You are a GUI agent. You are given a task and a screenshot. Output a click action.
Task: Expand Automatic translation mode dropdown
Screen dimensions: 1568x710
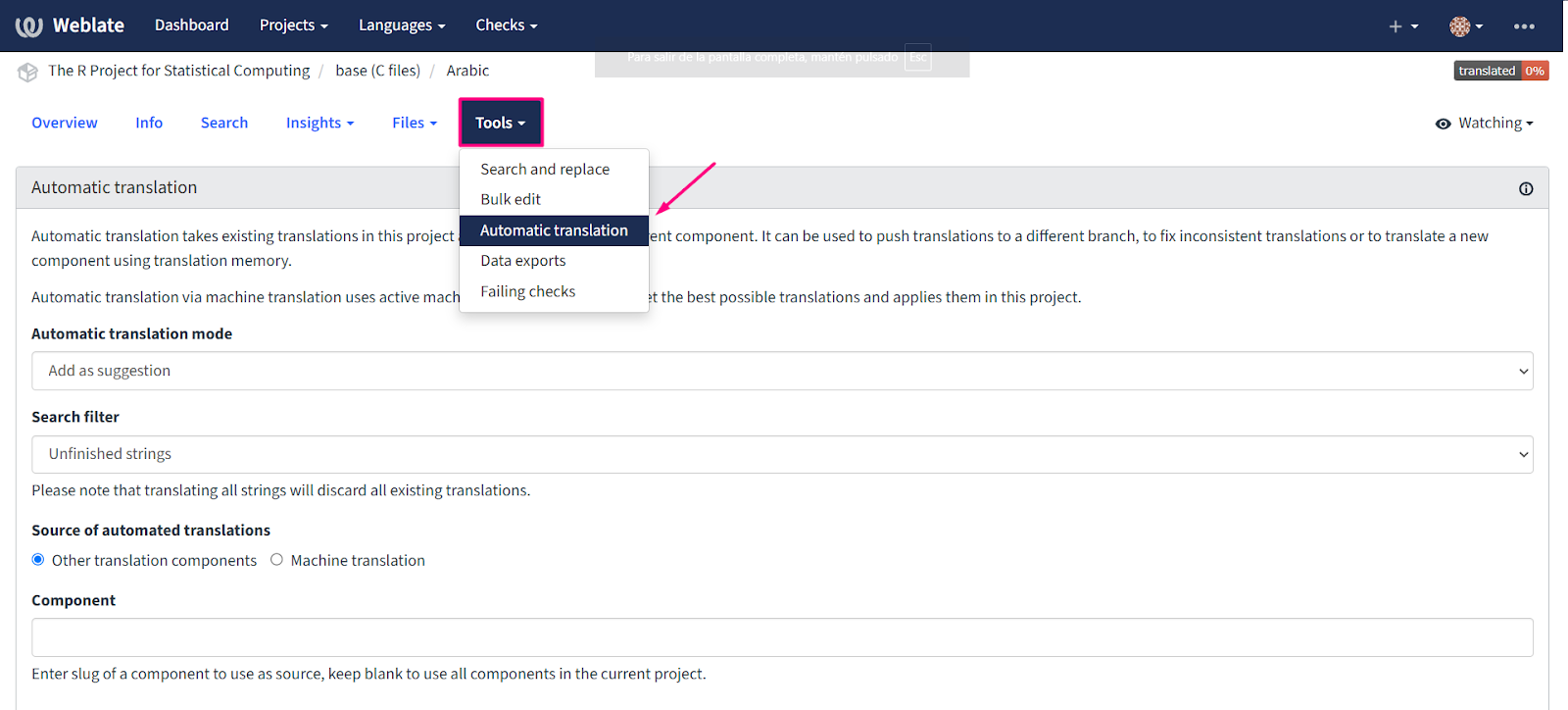tap(782, 371)
